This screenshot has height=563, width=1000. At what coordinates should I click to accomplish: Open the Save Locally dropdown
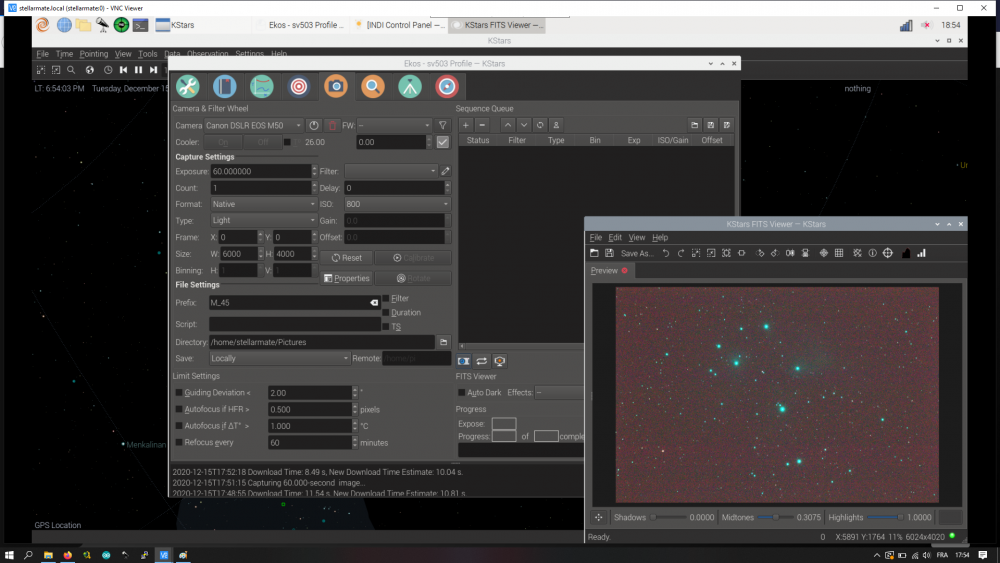tap(279, 358)
